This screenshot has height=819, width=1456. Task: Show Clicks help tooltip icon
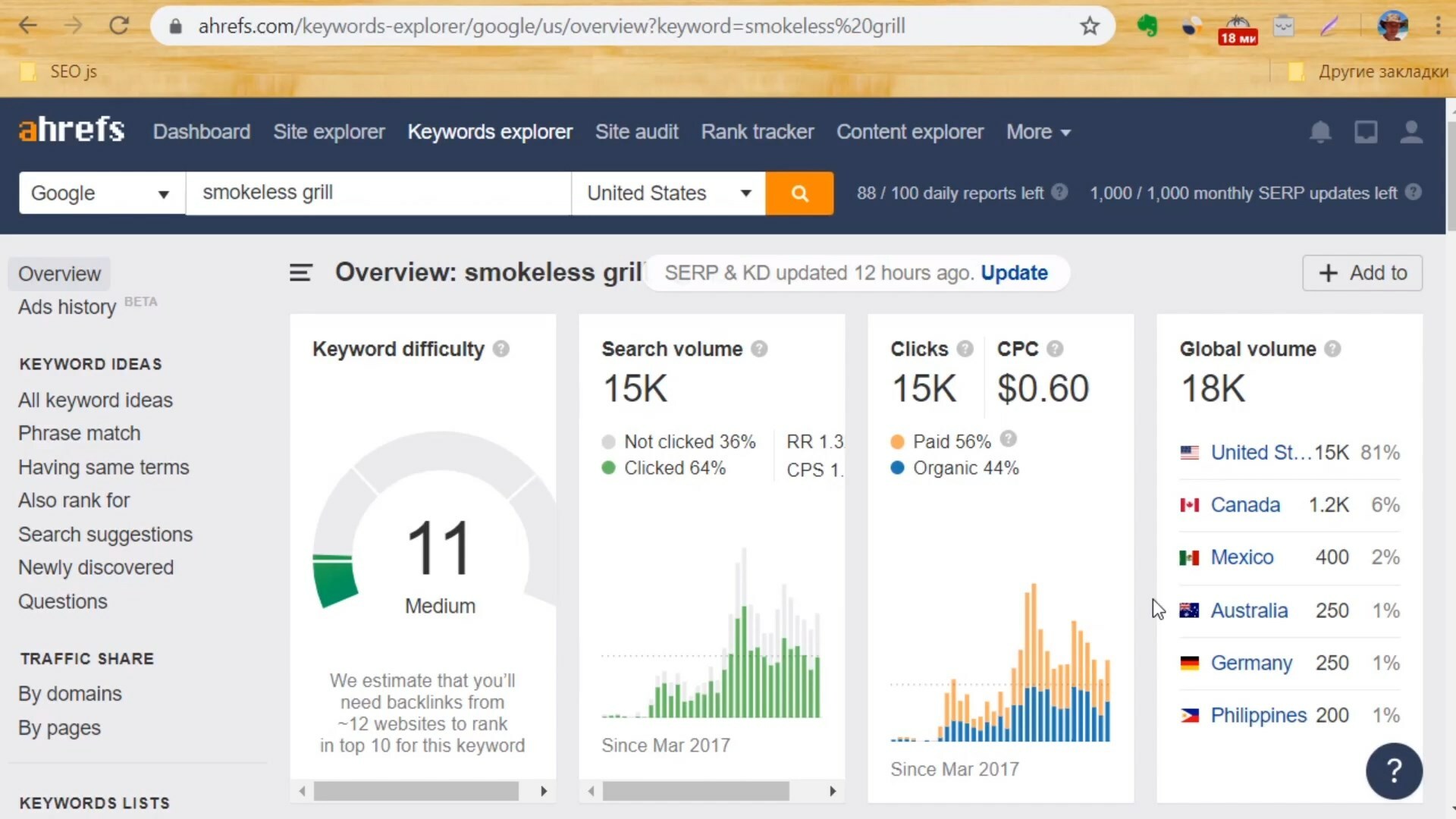(x=965, y=349)
